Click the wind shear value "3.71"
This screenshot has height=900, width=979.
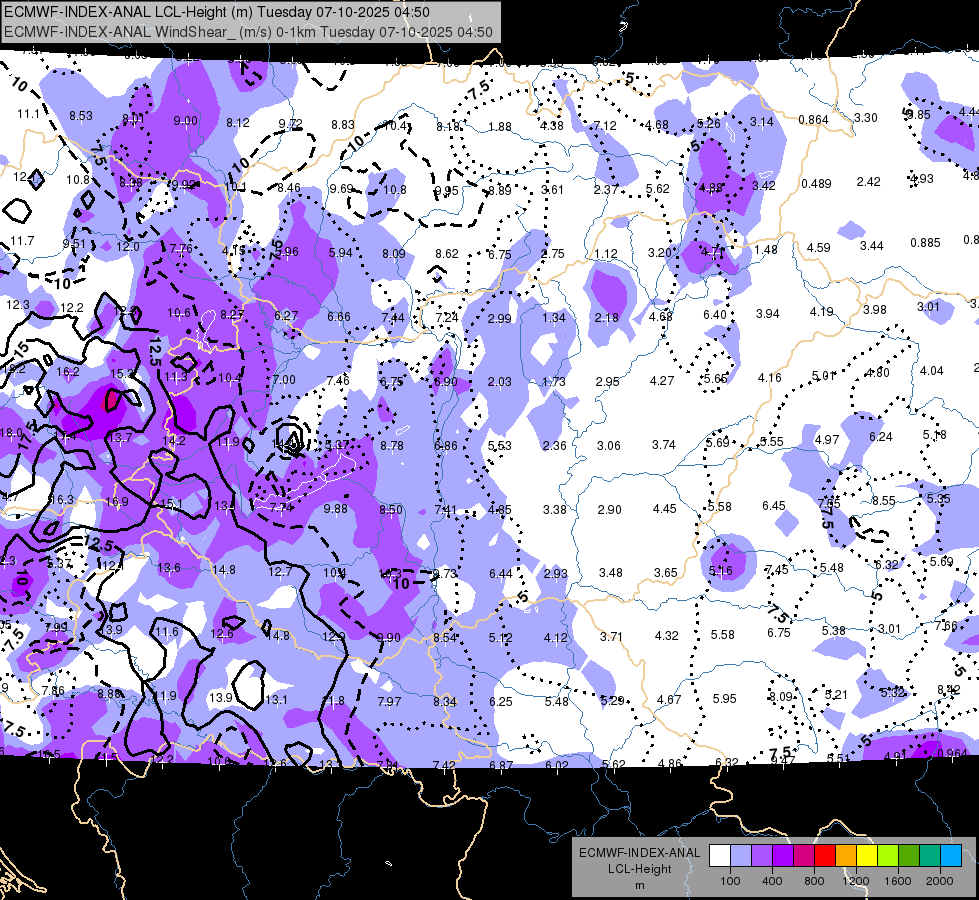(x=611, y=636)
